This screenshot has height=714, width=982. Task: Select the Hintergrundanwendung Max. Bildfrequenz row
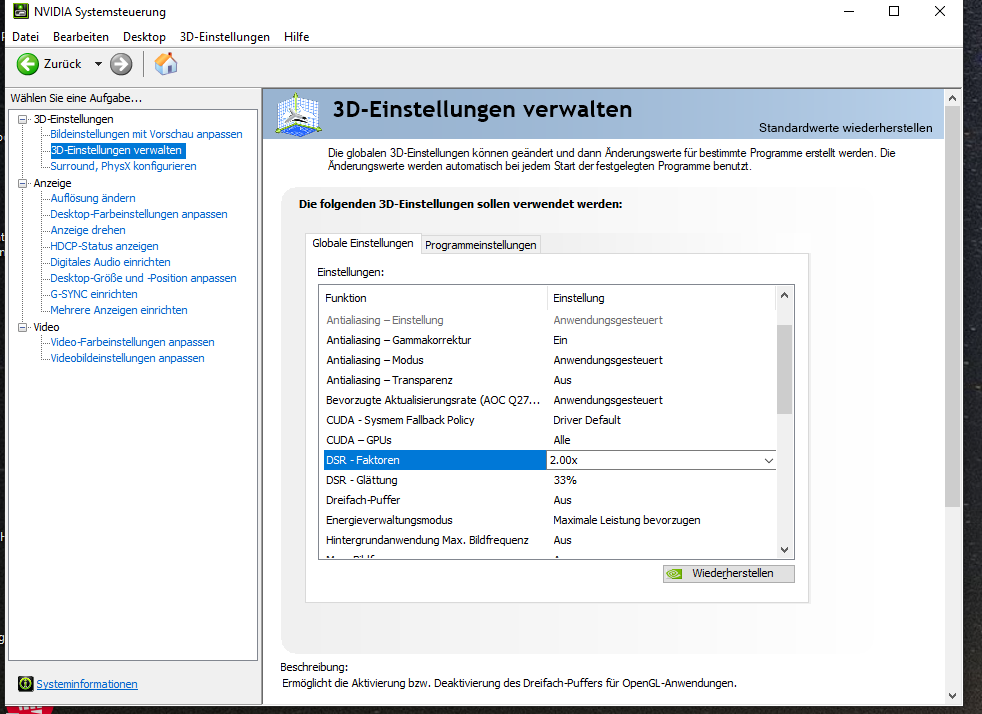pos(549,541)
